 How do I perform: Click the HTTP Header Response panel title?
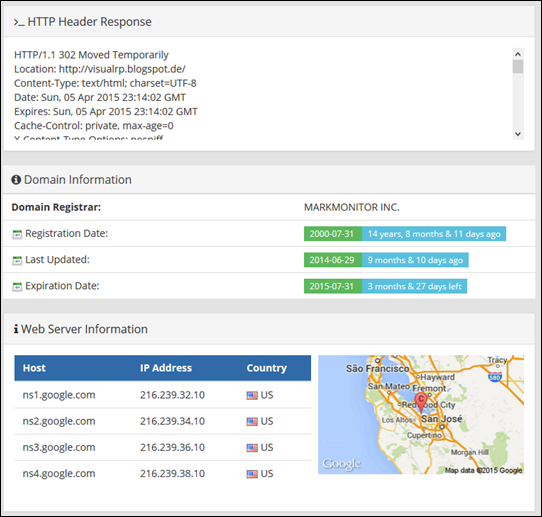coord(89,22)
